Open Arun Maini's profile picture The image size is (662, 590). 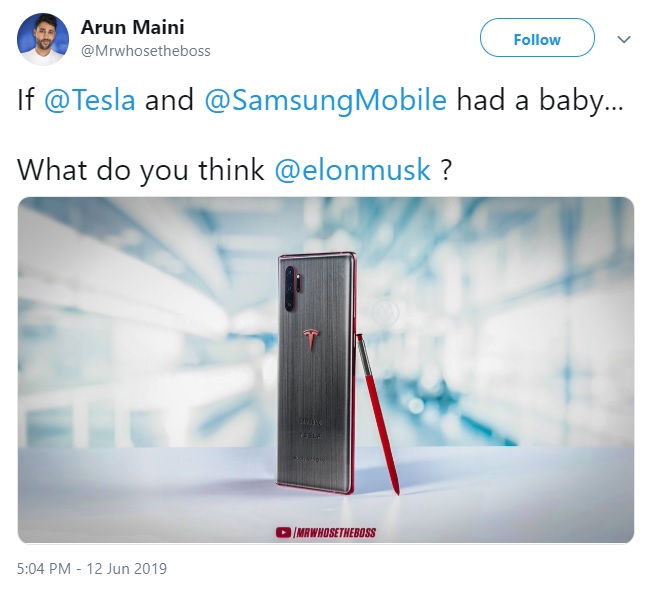point(43,39)
